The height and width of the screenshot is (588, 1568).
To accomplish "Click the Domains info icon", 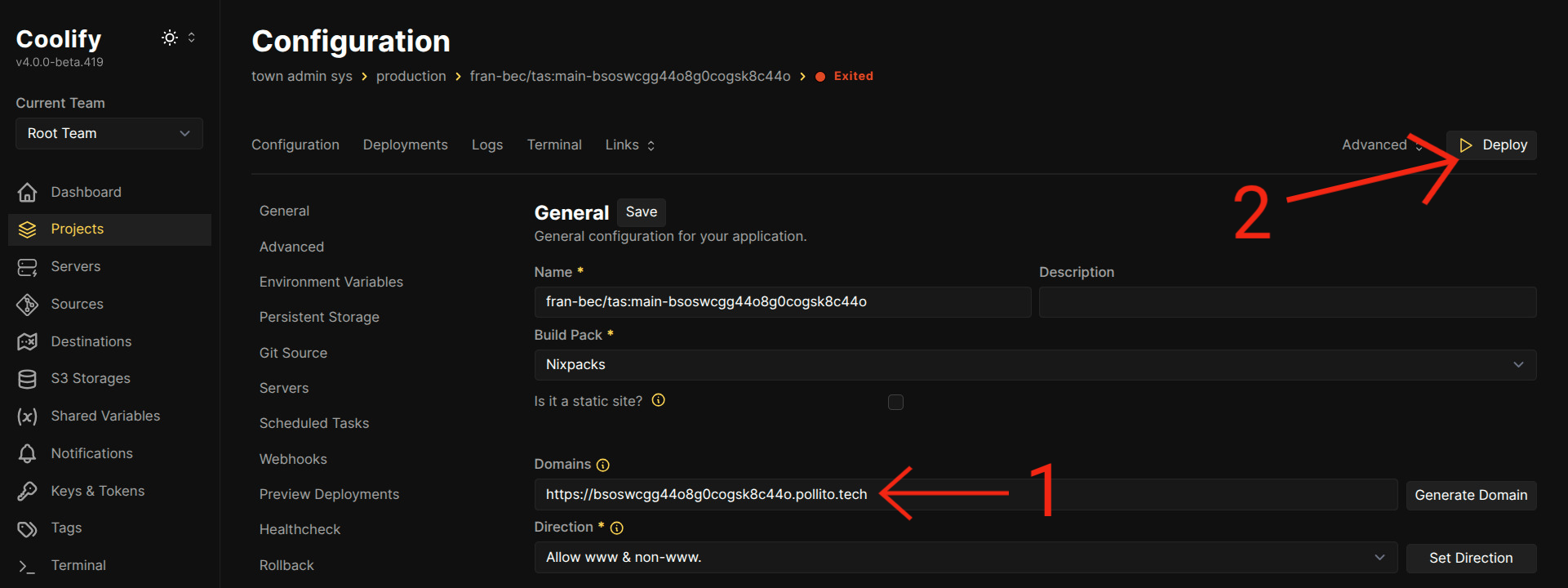I will point(603,465).
